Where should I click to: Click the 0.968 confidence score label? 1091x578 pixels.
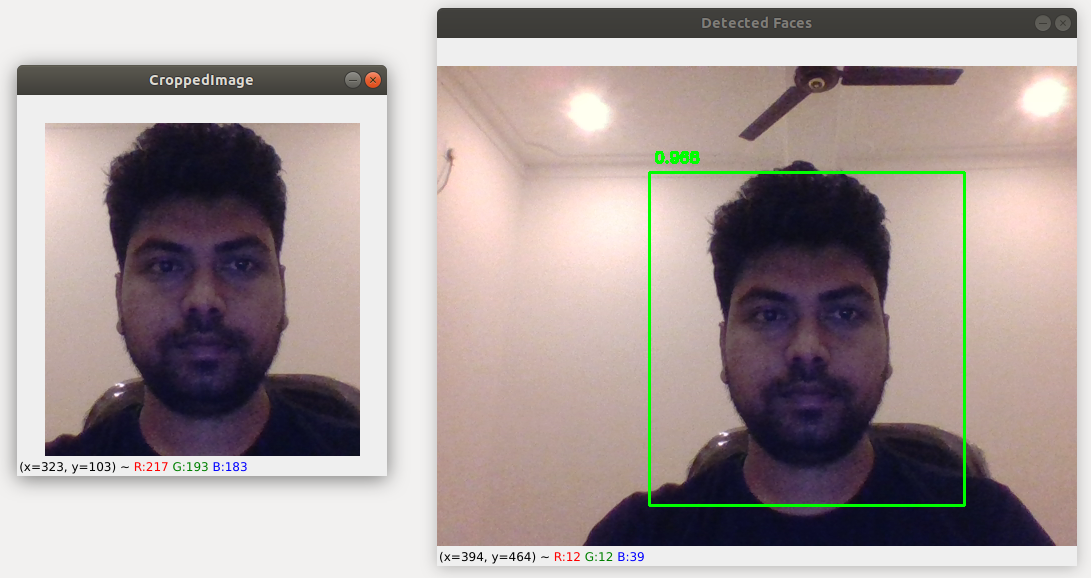pyautogui.click(x=676, y=157)
